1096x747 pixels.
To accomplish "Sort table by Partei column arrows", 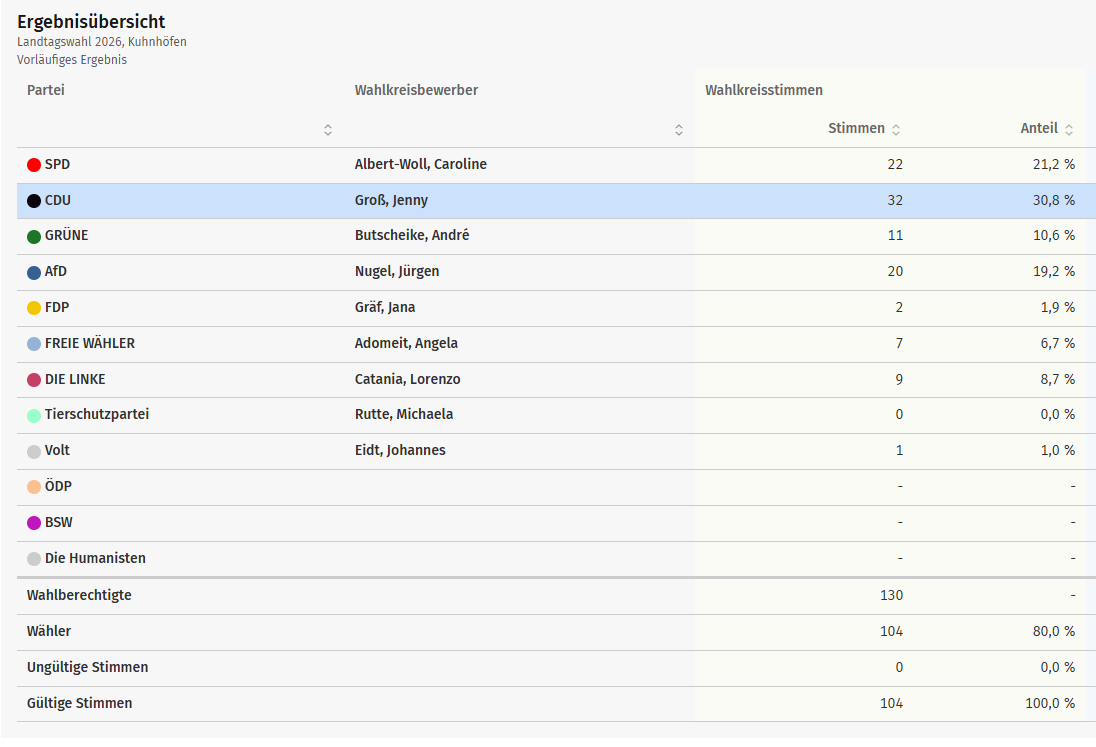I will pos(328,130).
